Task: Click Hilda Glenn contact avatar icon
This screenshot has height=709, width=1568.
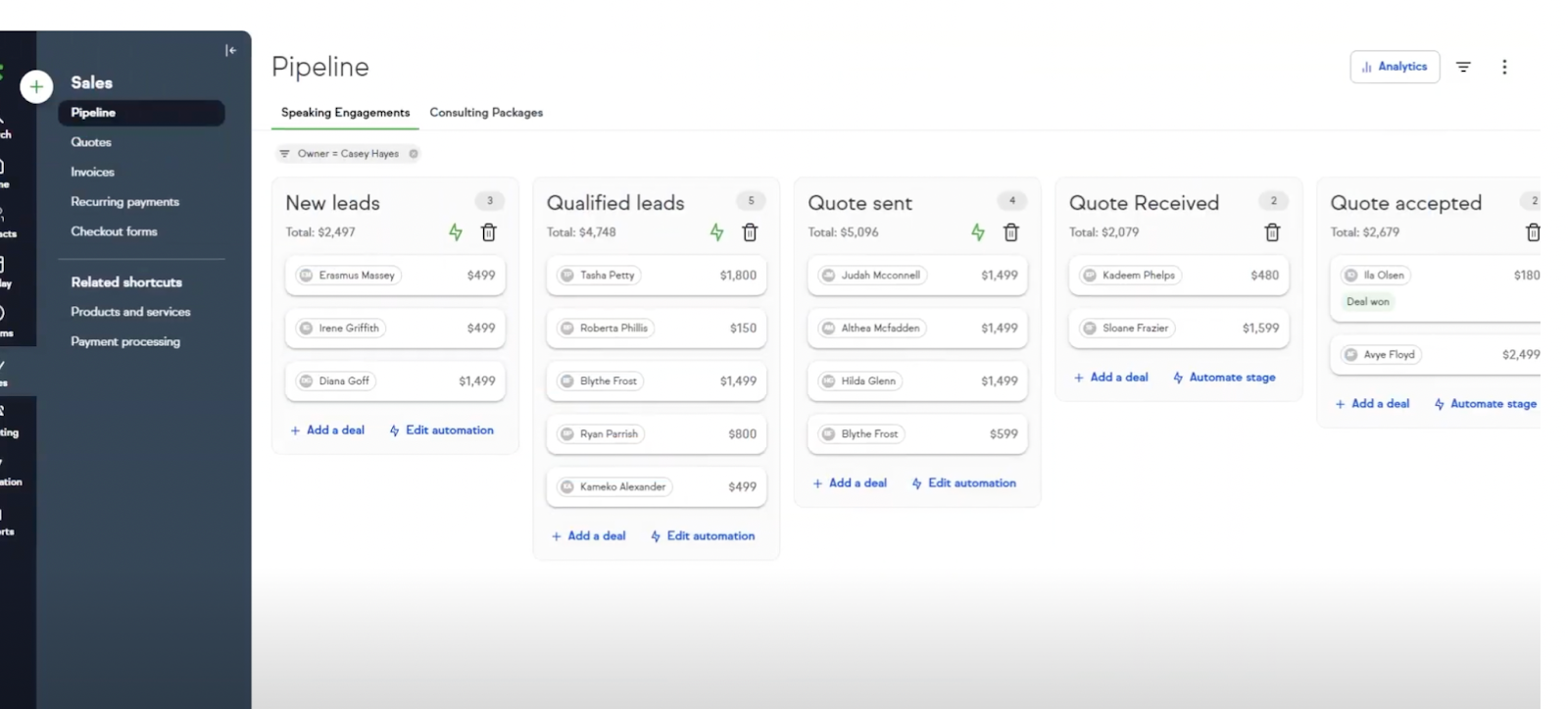Action: (828, 381)
